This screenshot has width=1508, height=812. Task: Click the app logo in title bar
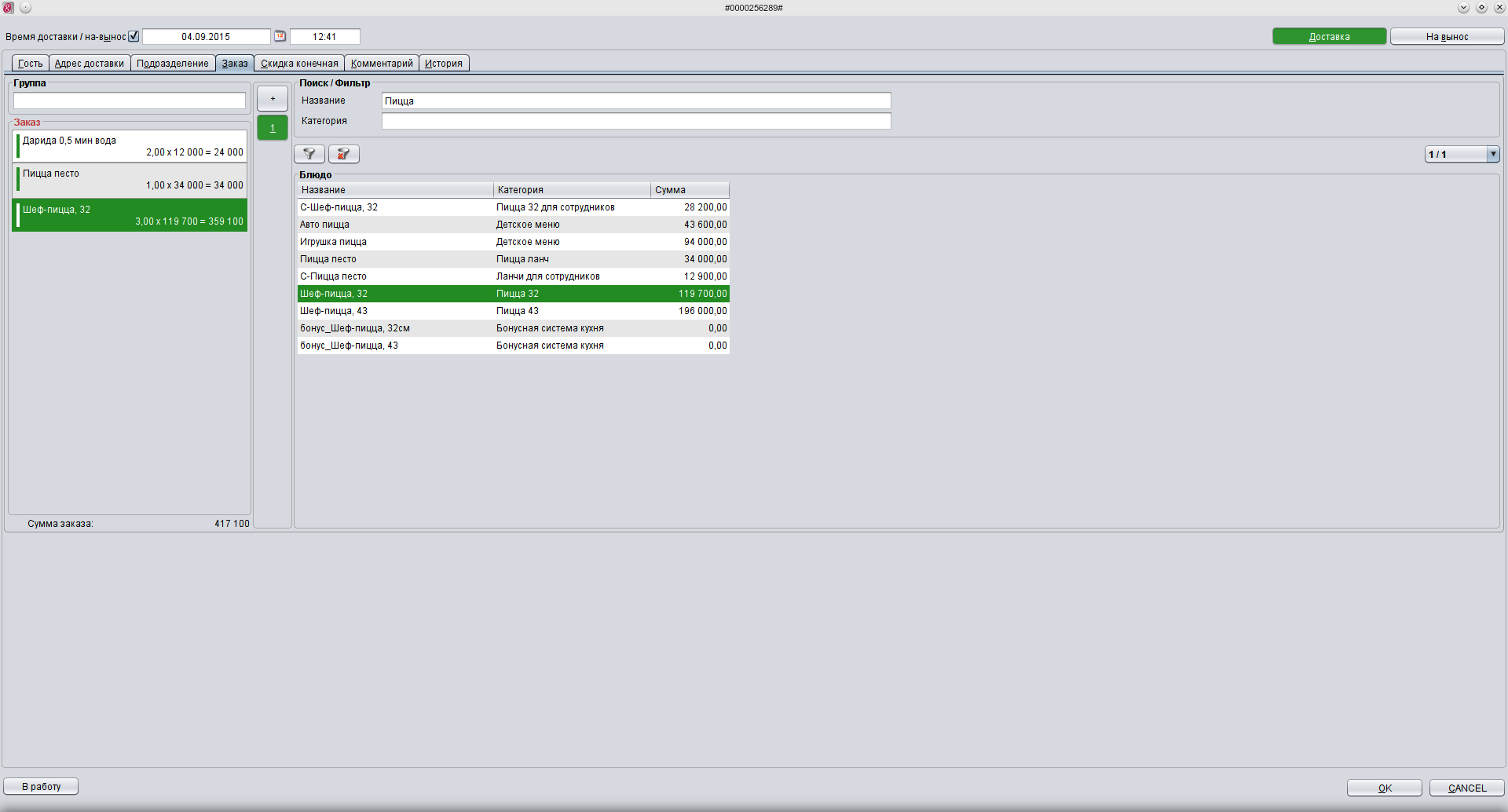(9, 8)
